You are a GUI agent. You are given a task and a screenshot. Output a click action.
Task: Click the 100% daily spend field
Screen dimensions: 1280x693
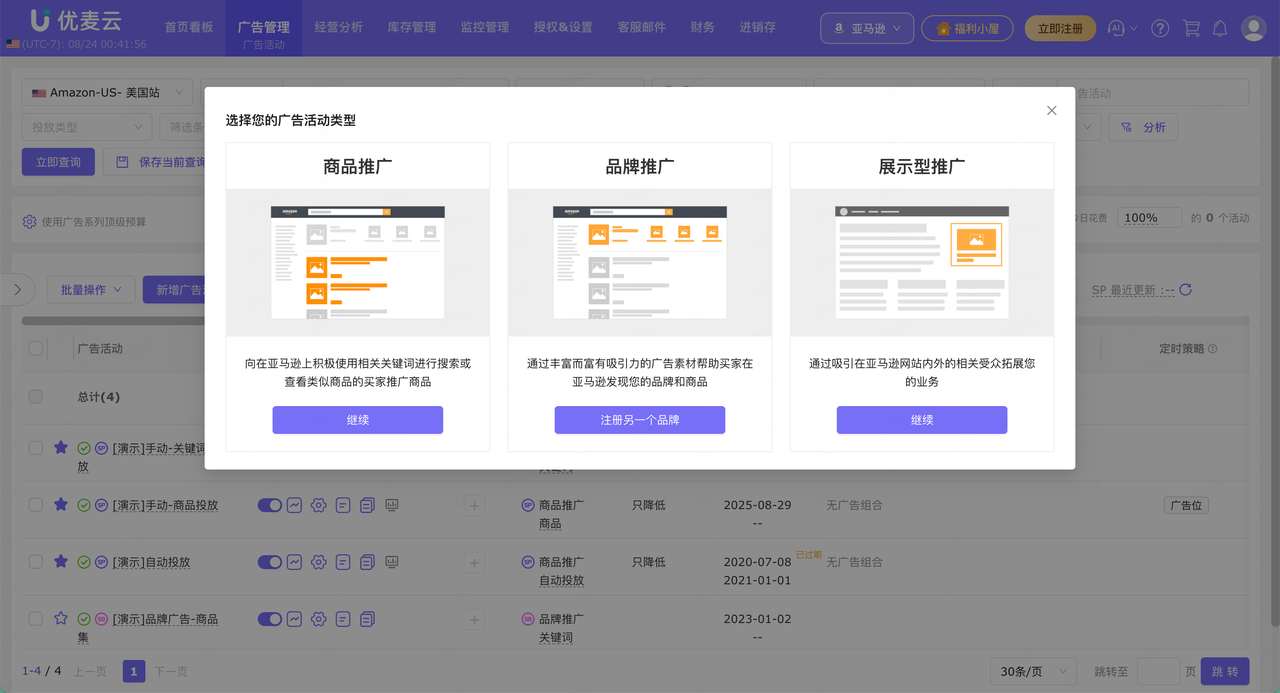coord(1149,218)
